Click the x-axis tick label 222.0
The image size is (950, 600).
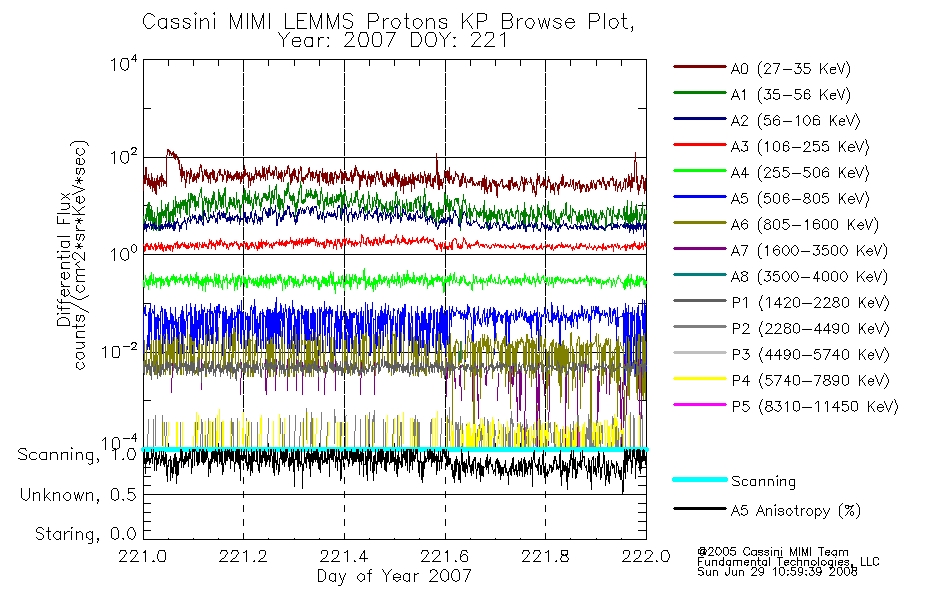646,556
